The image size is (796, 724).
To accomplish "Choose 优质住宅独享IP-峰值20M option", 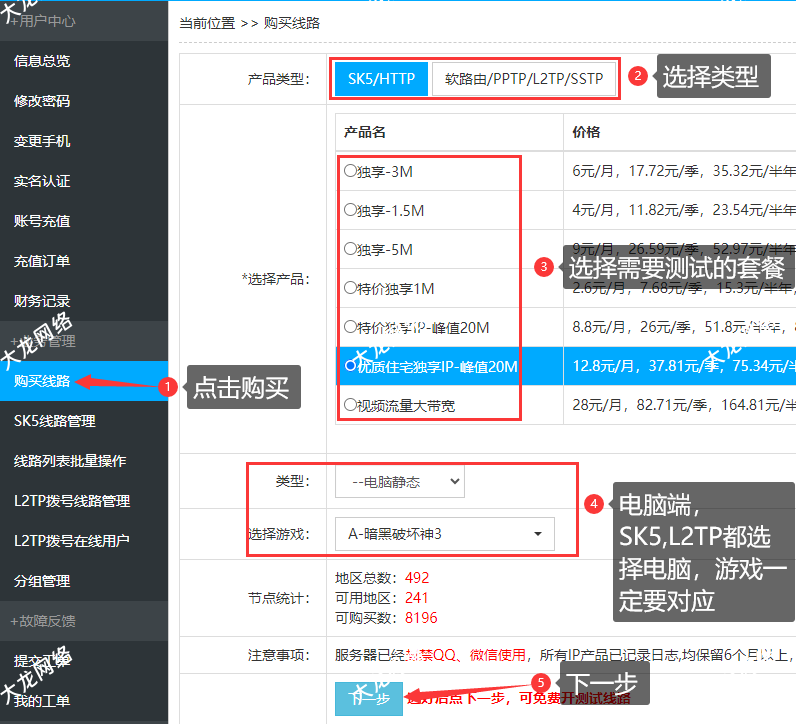I will tap(350, 366).
